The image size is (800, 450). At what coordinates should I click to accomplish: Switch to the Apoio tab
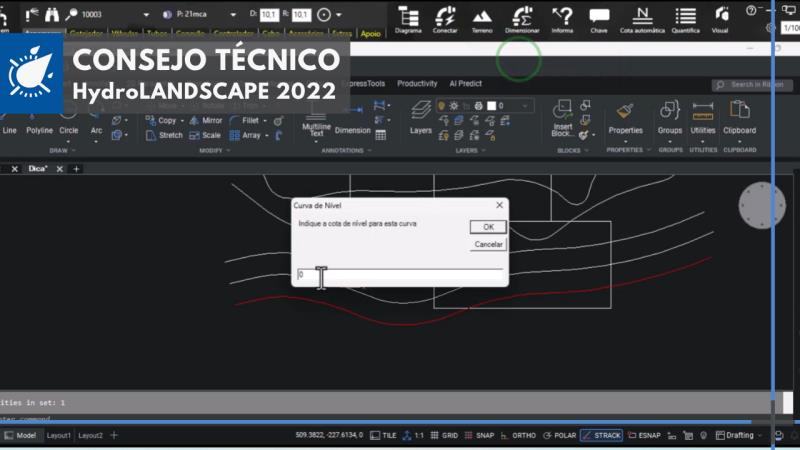point(370,34)
